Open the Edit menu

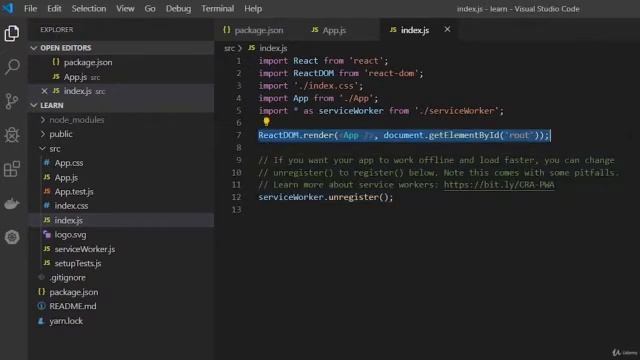tap(54, 9)
